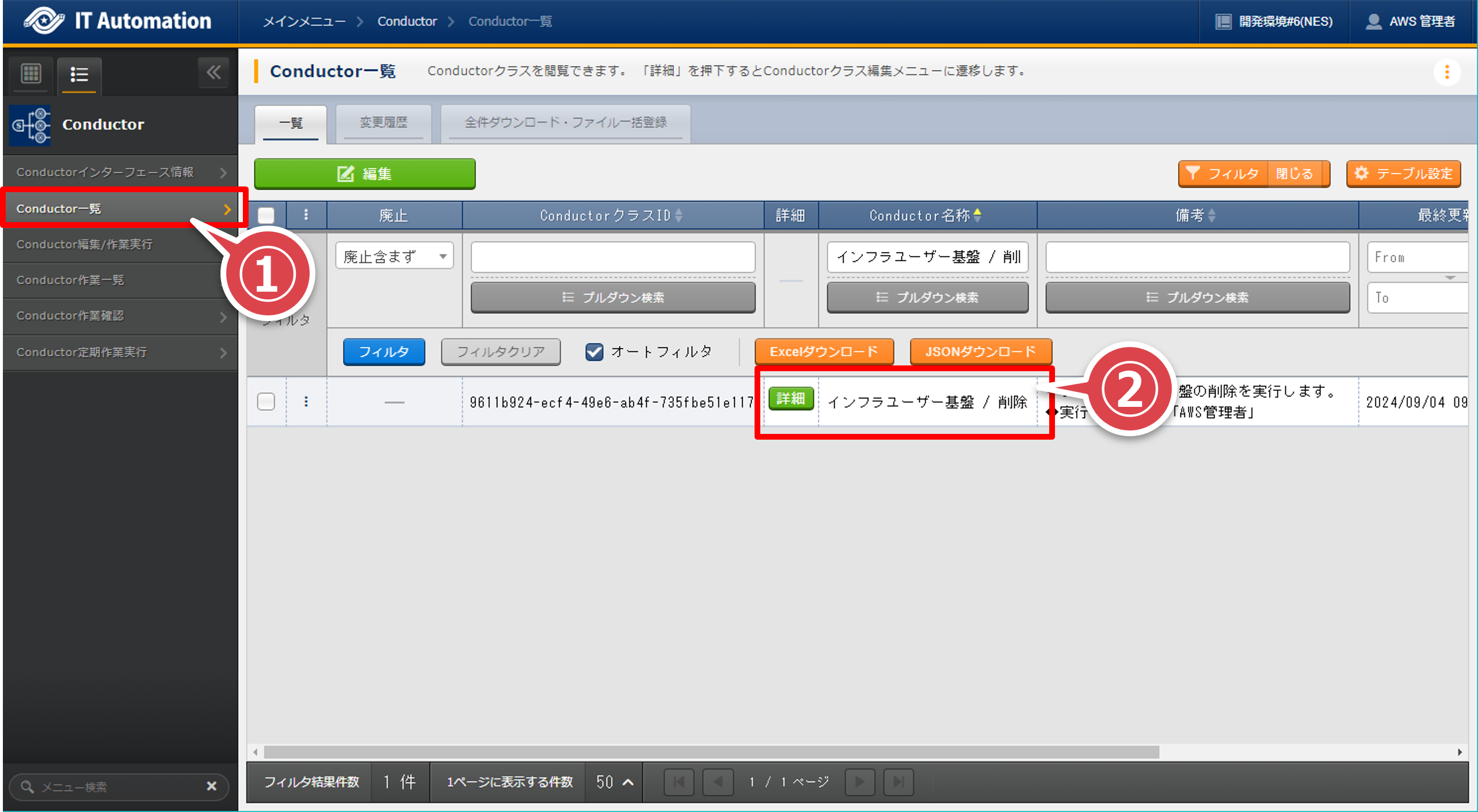Check the table header select-all checkbox

tap(266, 215)
